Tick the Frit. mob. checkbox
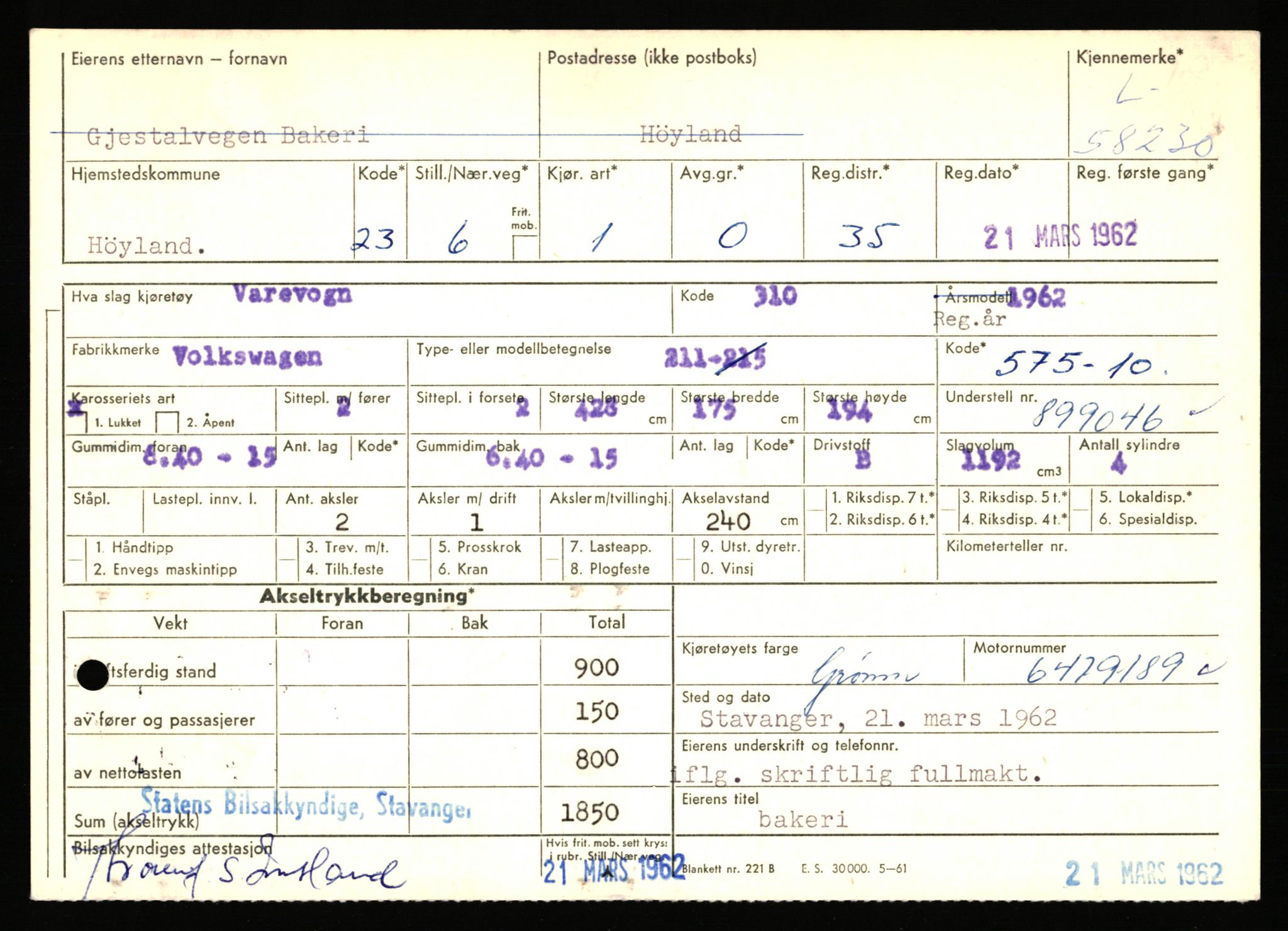The height and width of the screenshot is (931, 1288). click(525, 247)
